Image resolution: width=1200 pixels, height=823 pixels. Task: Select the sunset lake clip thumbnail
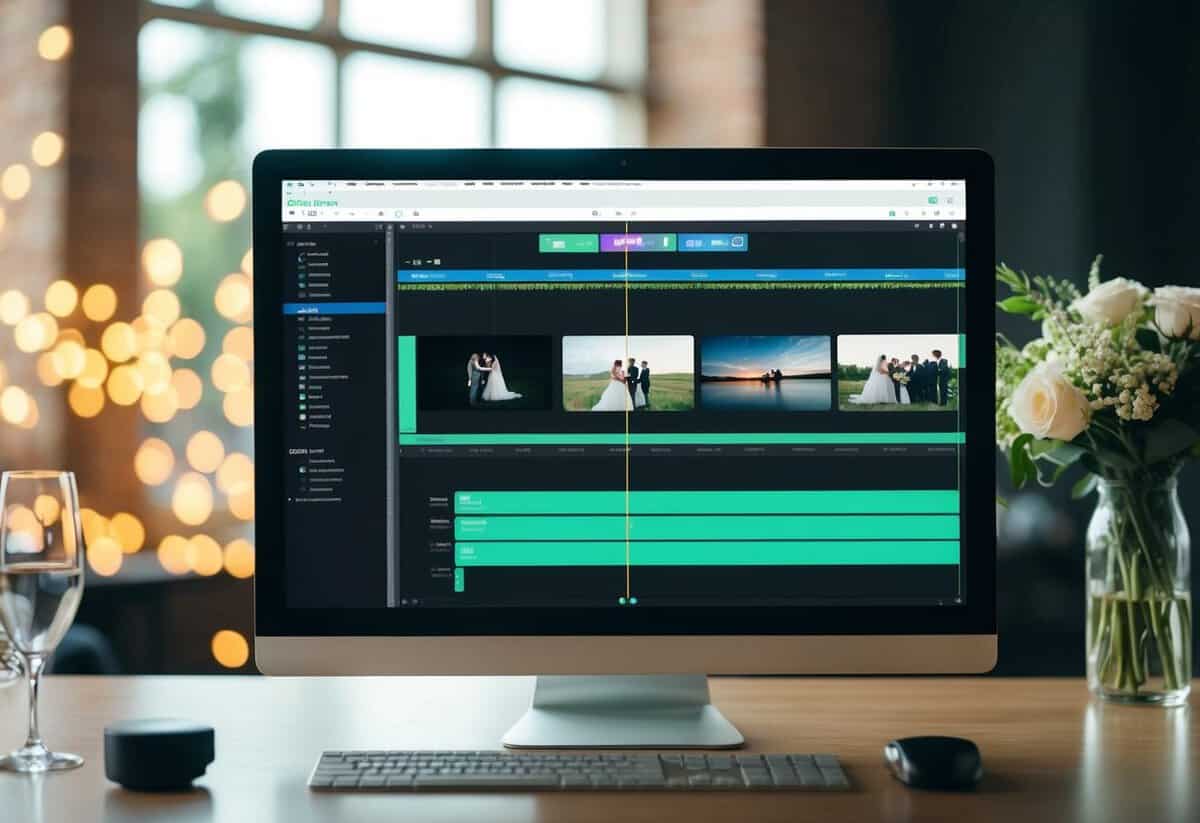[766, 372]
